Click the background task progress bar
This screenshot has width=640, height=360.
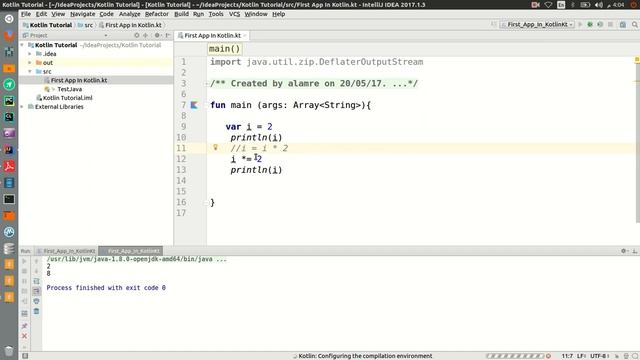[x=515, y=356]
